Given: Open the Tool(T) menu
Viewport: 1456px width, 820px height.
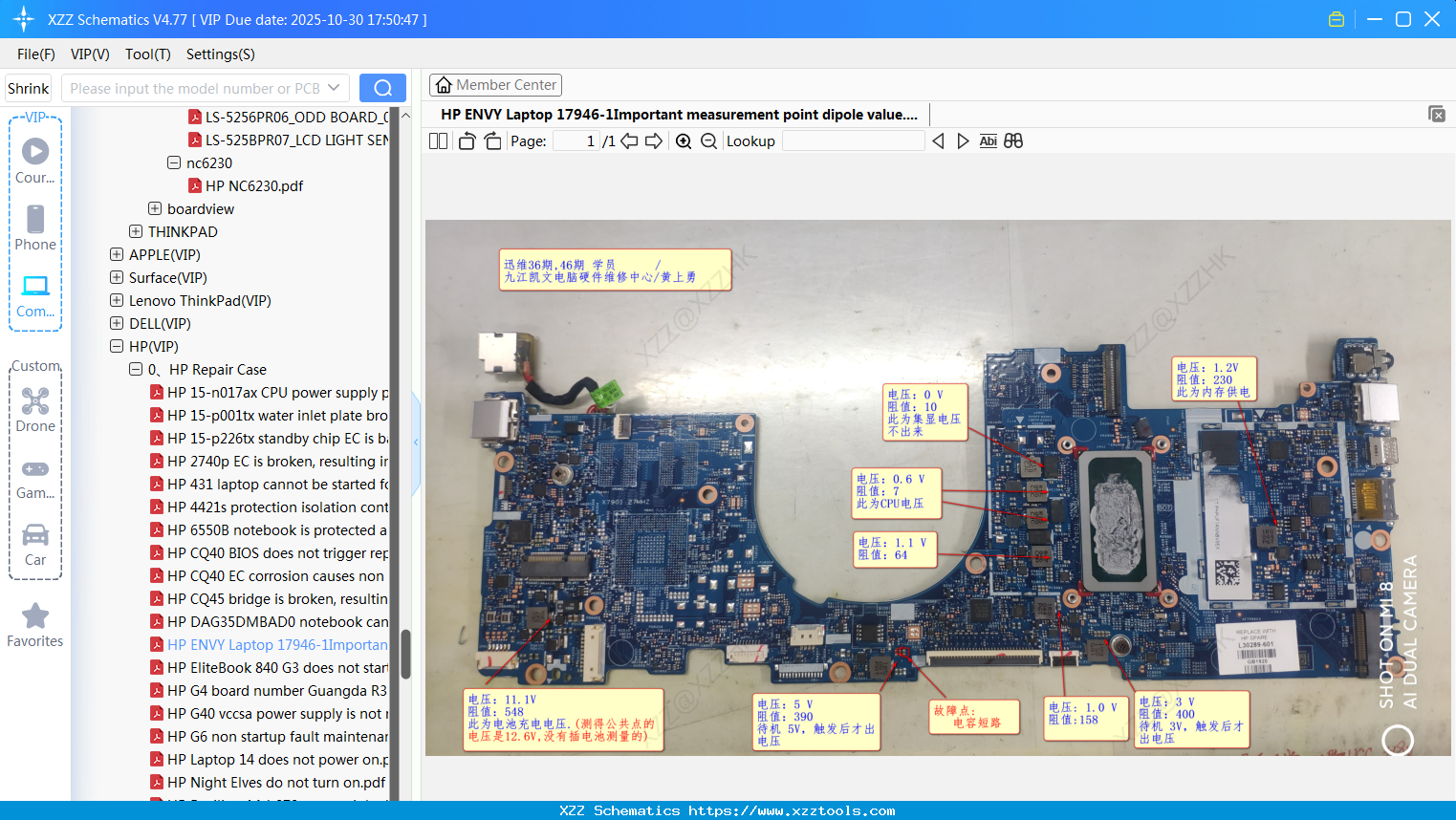Looking at the screenshot, I should point(148,54).
